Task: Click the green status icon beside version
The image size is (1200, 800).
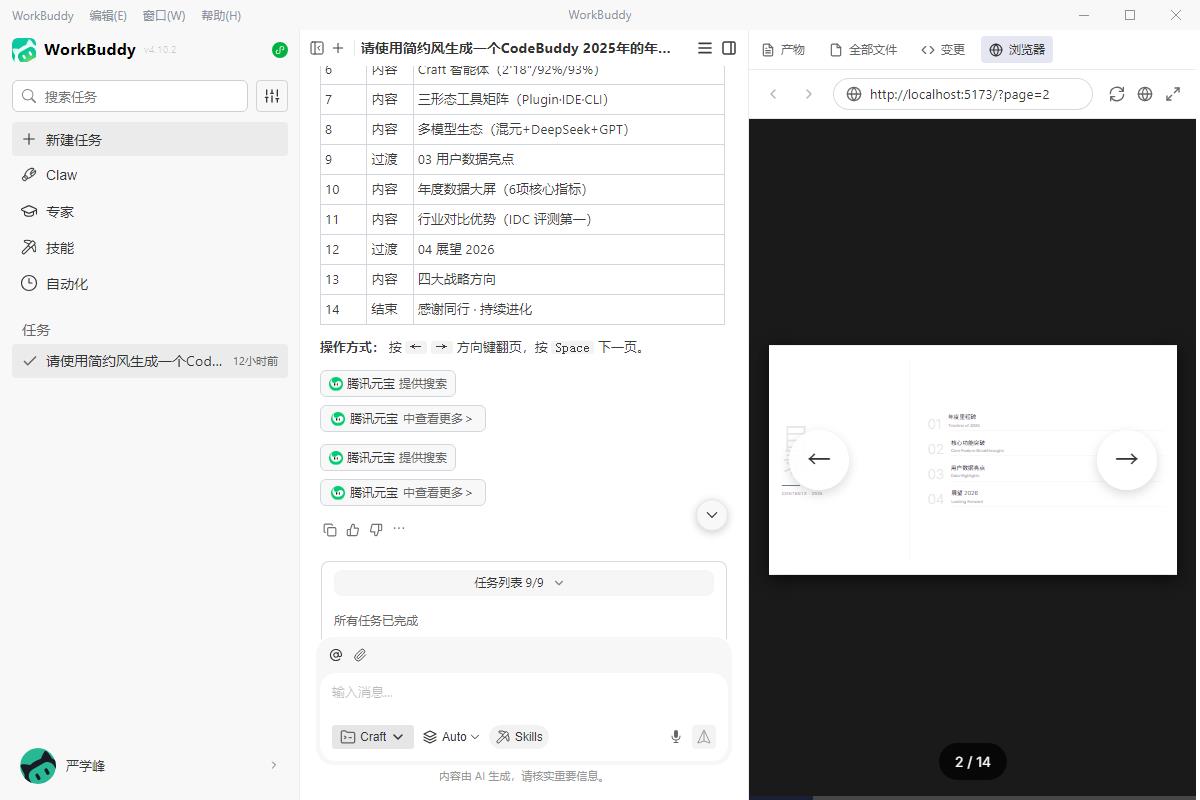Action: [279, 50]
